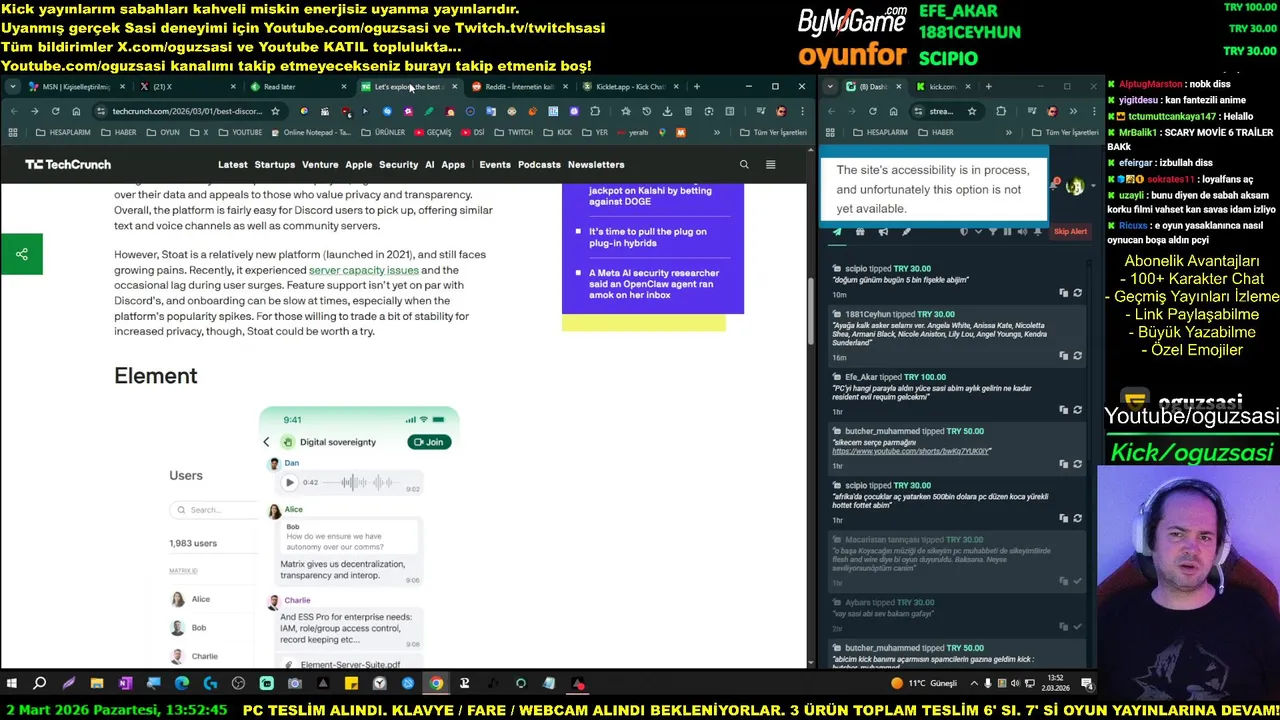Image resolution: width=1280 pixels, height=720 pixels.
Task: Replay the Efe_Akar TRY 100.00 tip alert
Action: pos(1077,409)
